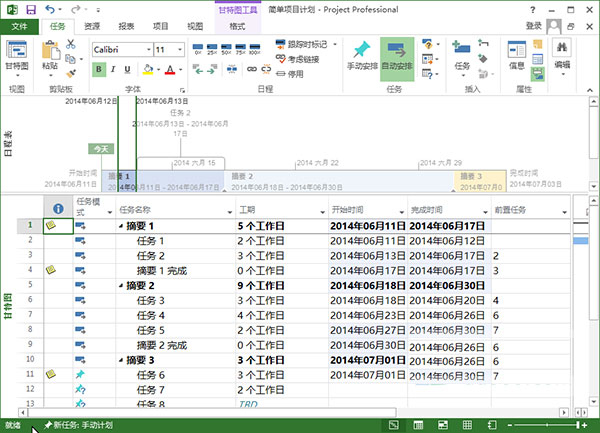Switch to the 视图 ribbon tab
The image size is (600, 433).
click(195, 26)
